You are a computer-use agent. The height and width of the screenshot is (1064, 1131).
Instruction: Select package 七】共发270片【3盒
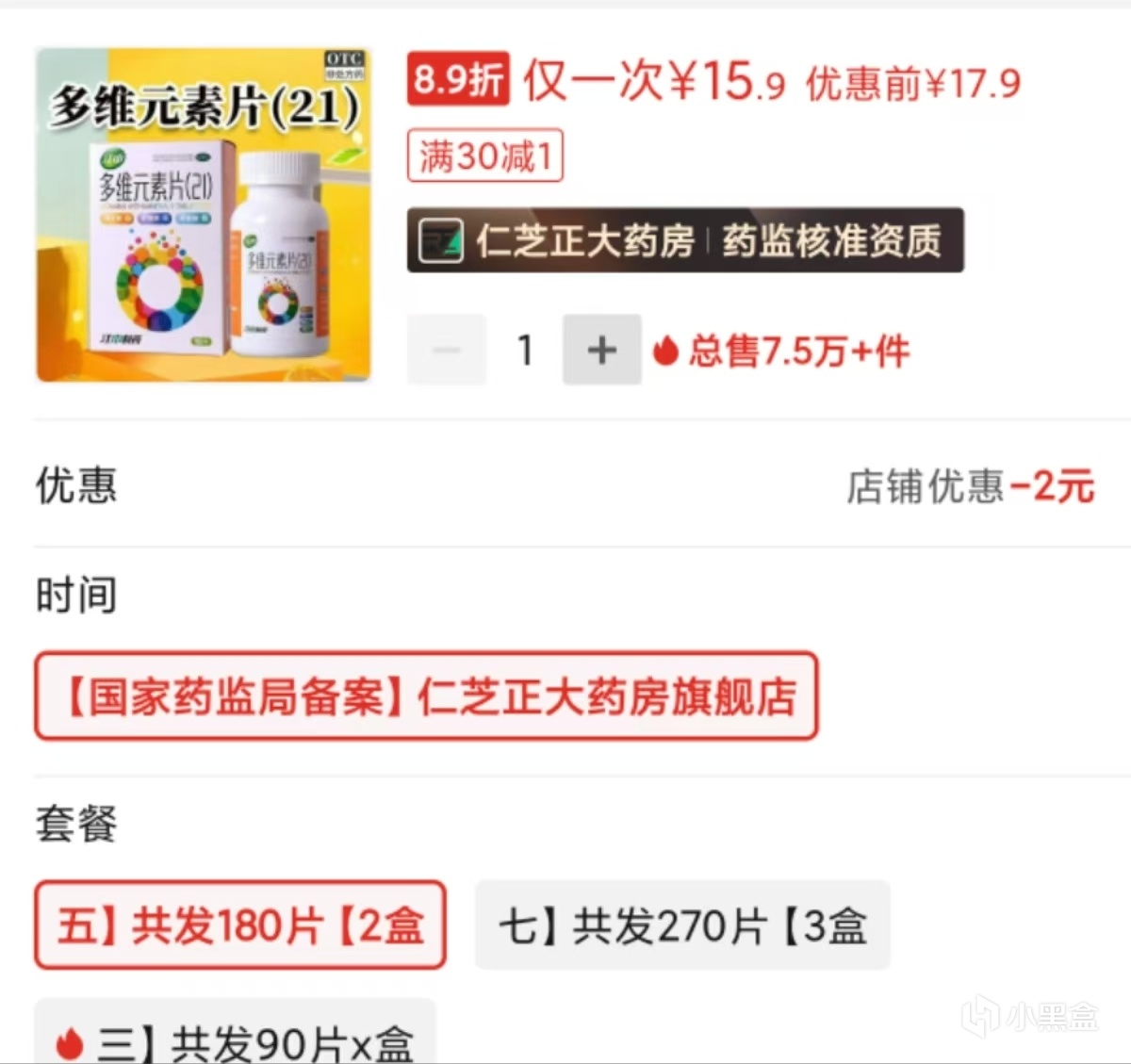[x=682, y=925]
